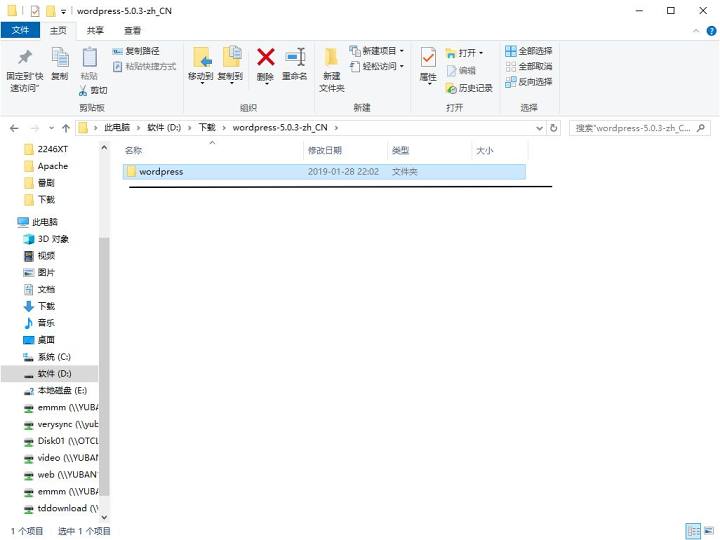Click Invert Selection (反向选择)
This screenshot has height=540, width=720.
pyautogui.click(x=529, y=82)
